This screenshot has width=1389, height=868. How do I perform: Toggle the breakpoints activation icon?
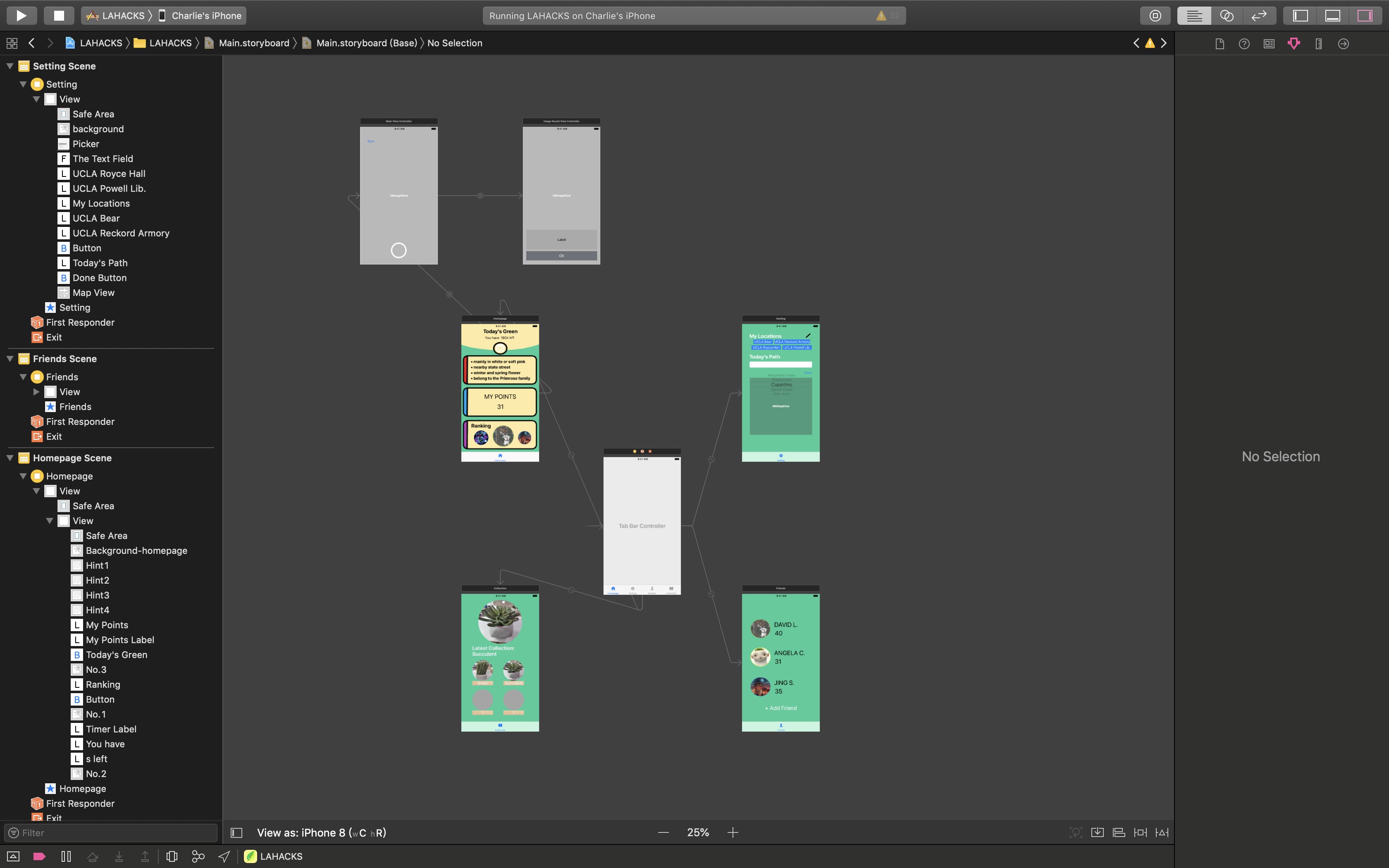coord(39,856)
